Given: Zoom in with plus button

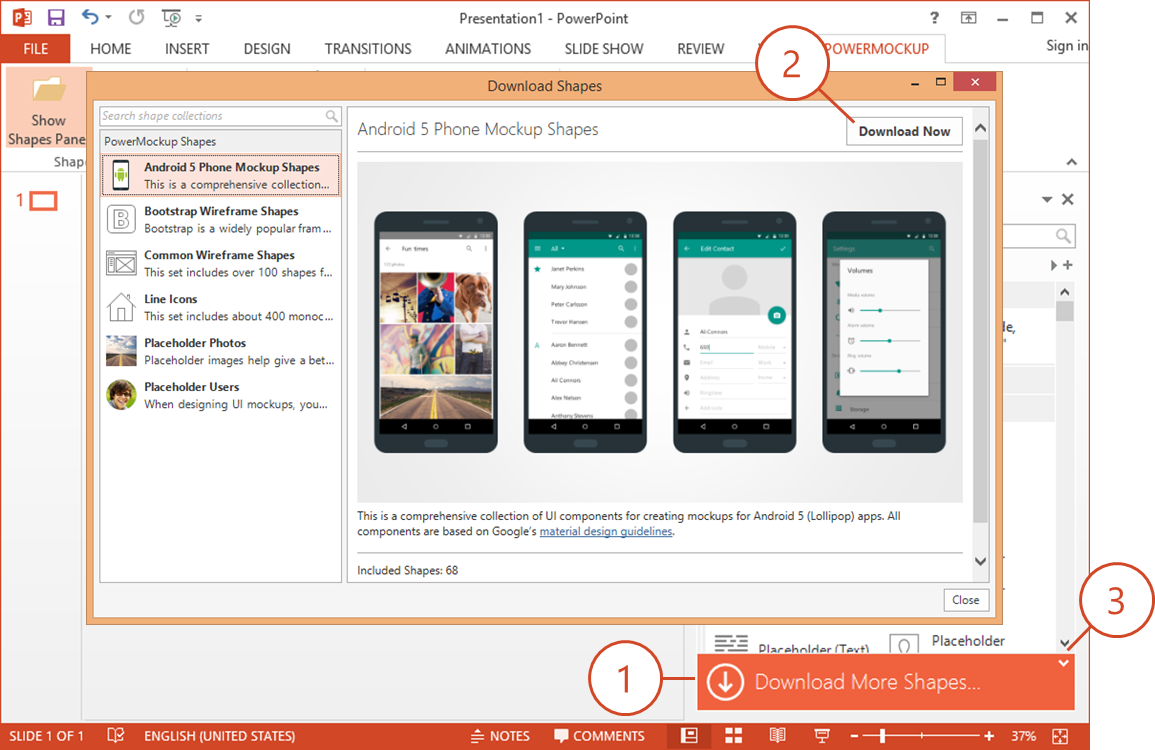Looking at the screenshot, I should [989, 735].
